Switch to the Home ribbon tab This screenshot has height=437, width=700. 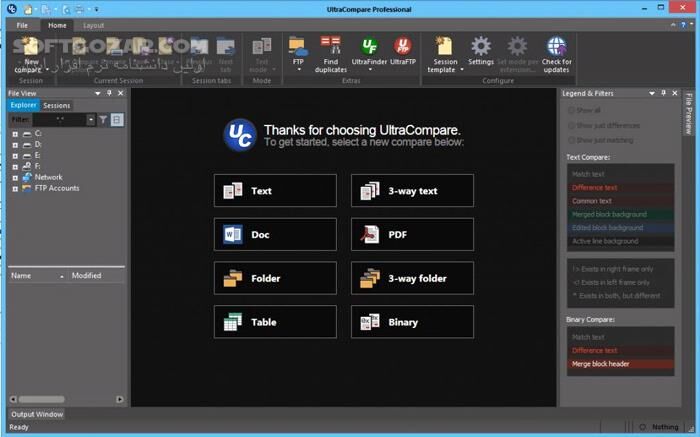tap(57, 25)
